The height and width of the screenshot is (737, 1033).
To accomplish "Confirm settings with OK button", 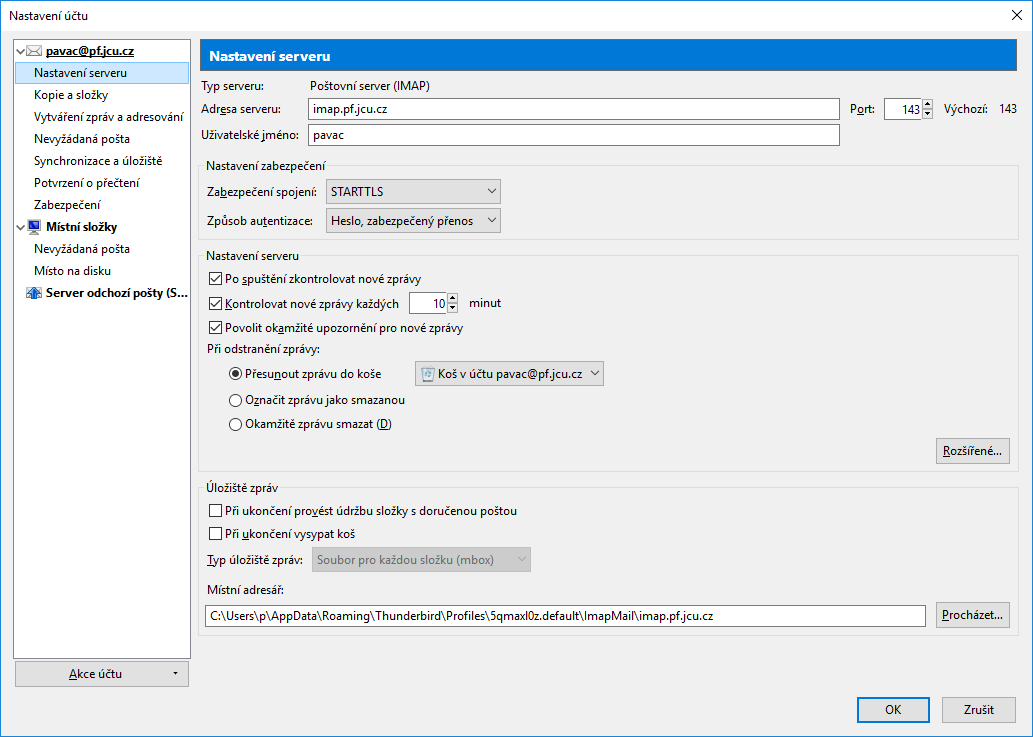I will (893, 709).
